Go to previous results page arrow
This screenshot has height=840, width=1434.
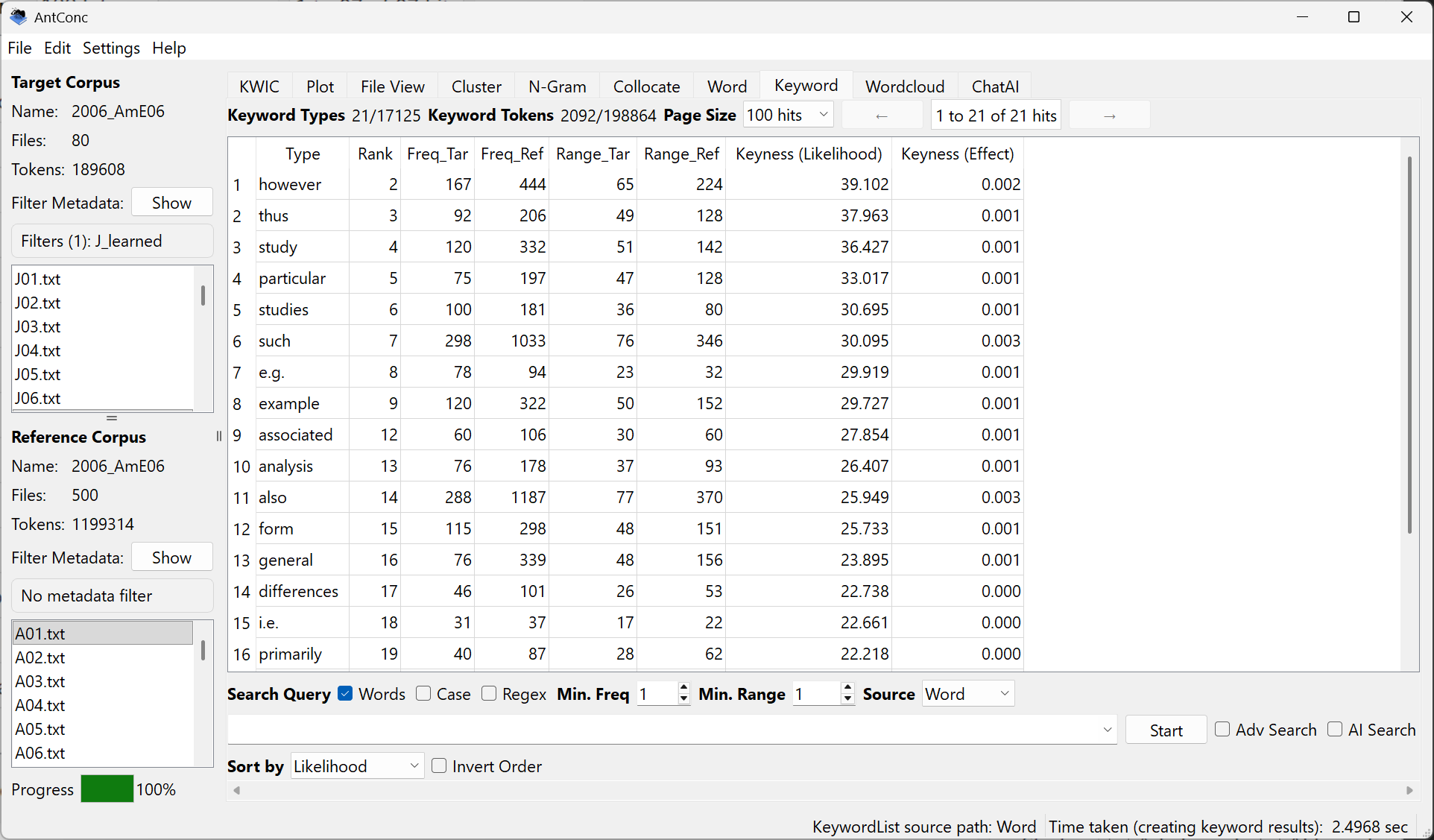[882, 116]
